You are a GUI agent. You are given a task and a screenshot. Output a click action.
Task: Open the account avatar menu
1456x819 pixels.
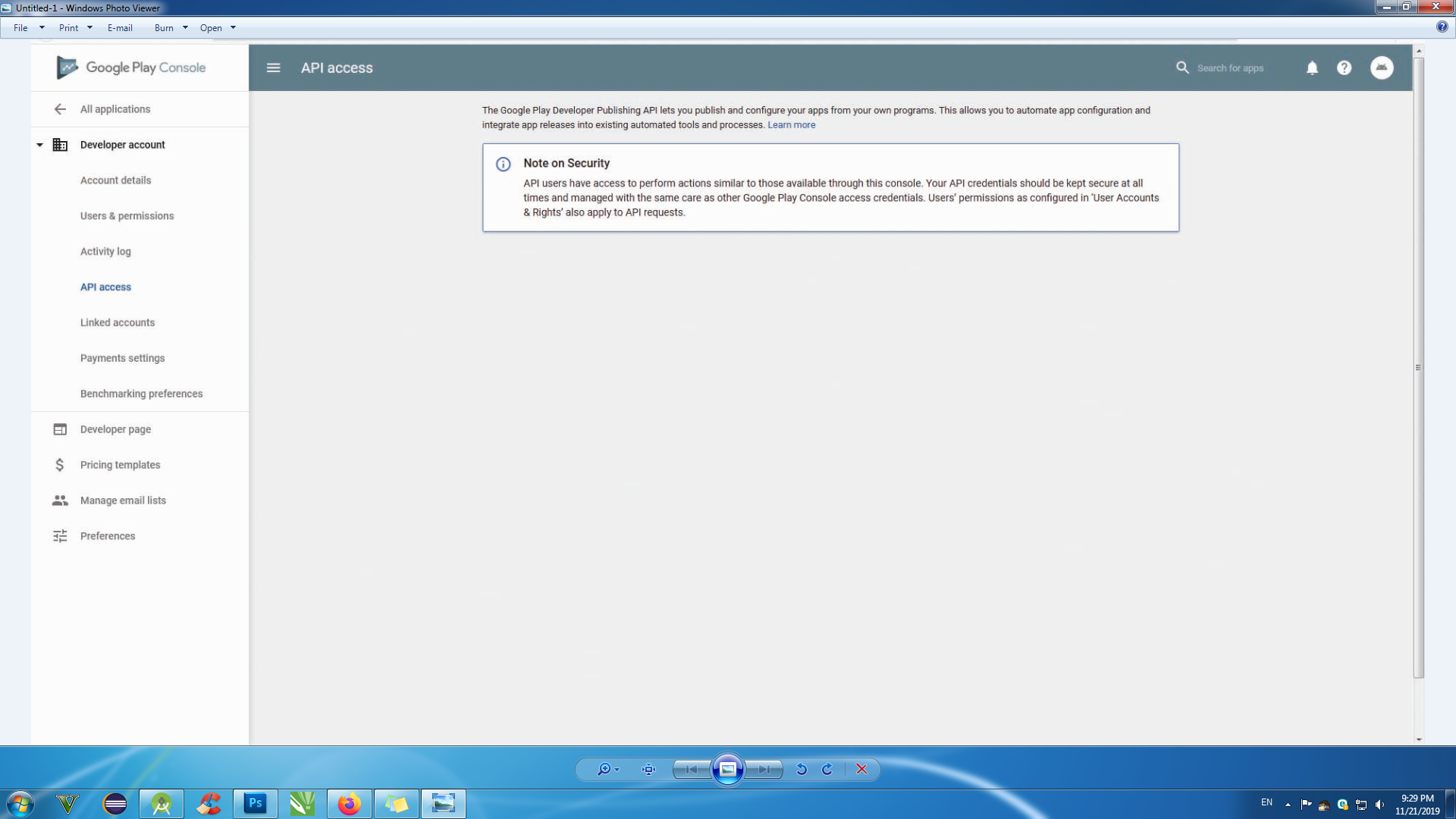(x=1382, y=68)
